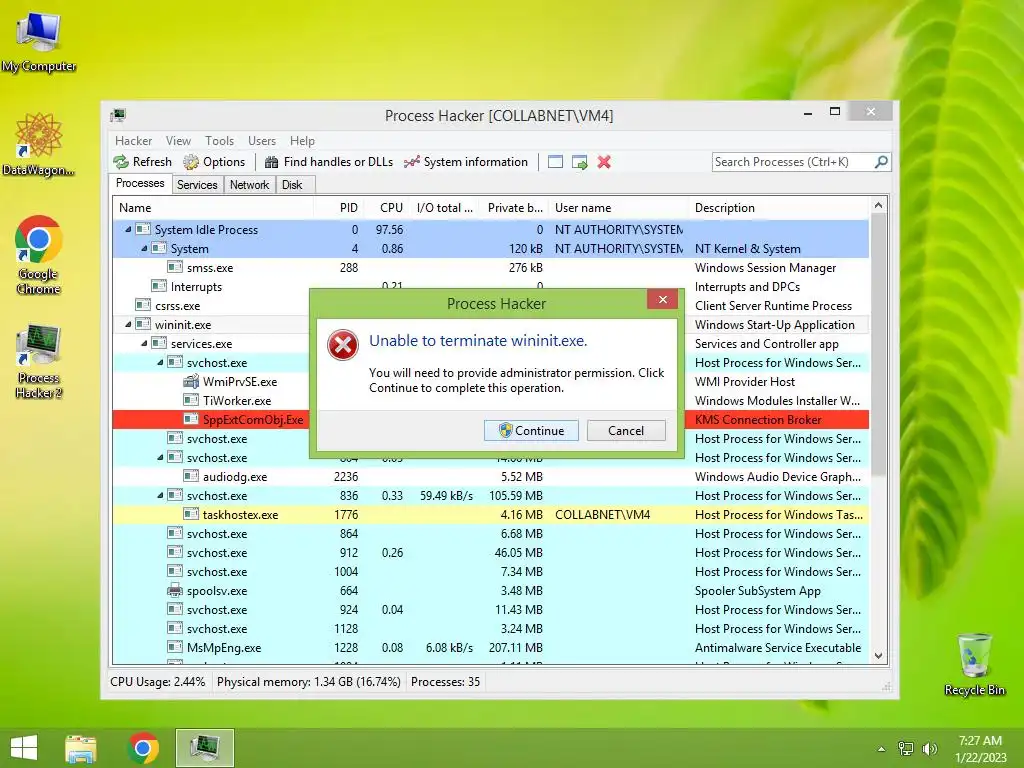Click the Refresh toolbar icon
This screenshot has width=1024, height=768.
pos(121,162)
